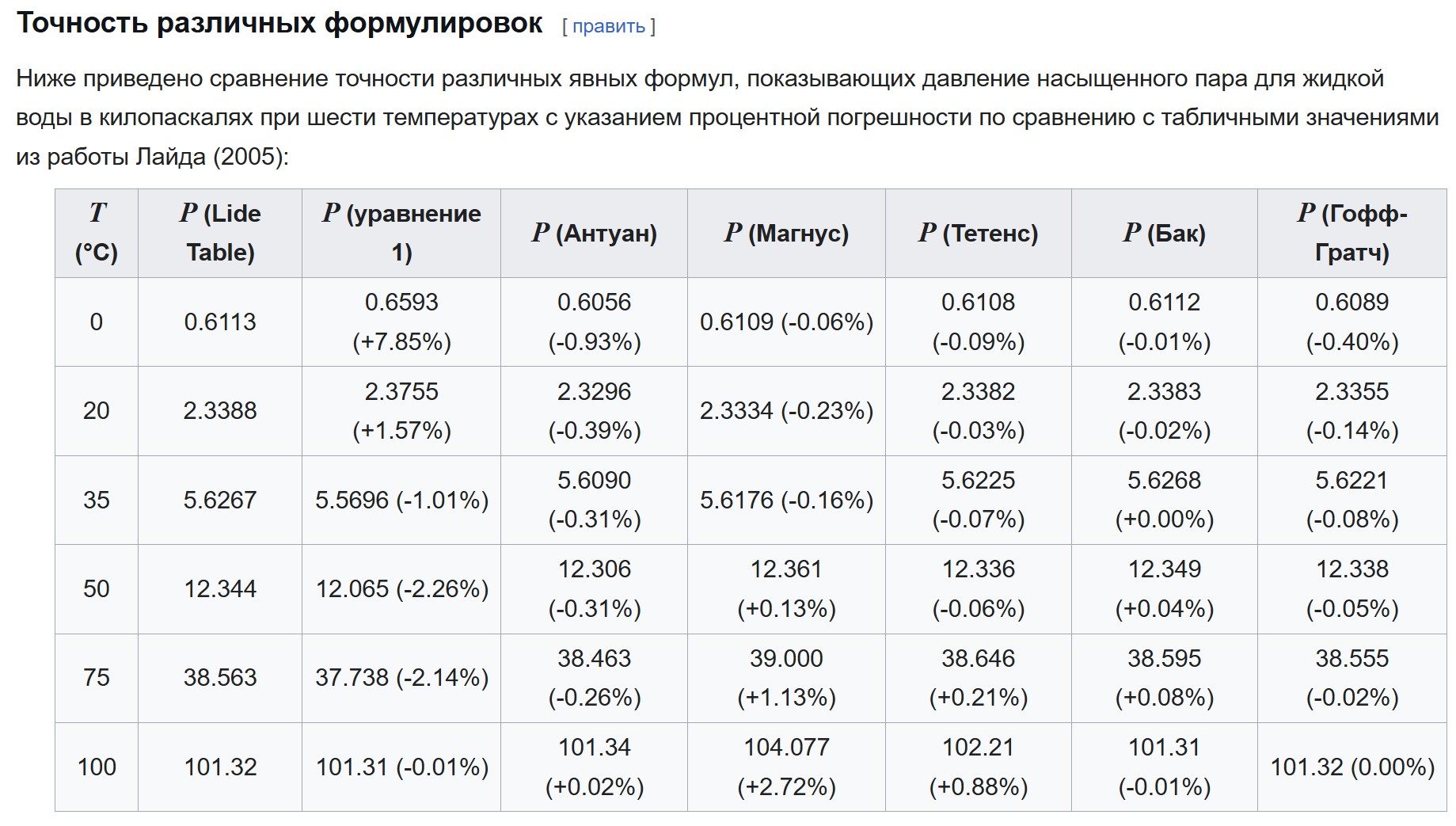Click the temperature cell with value 75
The image size is (1456, 826).
97,677
